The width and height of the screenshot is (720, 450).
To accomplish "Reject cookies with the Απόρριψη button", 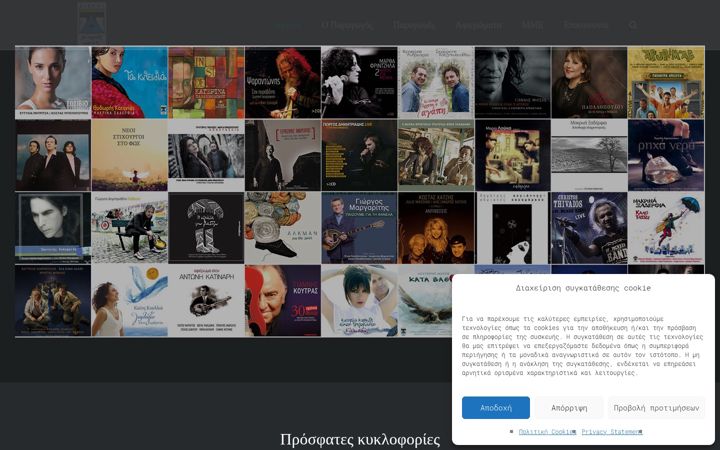I will (x=569, y=408).
